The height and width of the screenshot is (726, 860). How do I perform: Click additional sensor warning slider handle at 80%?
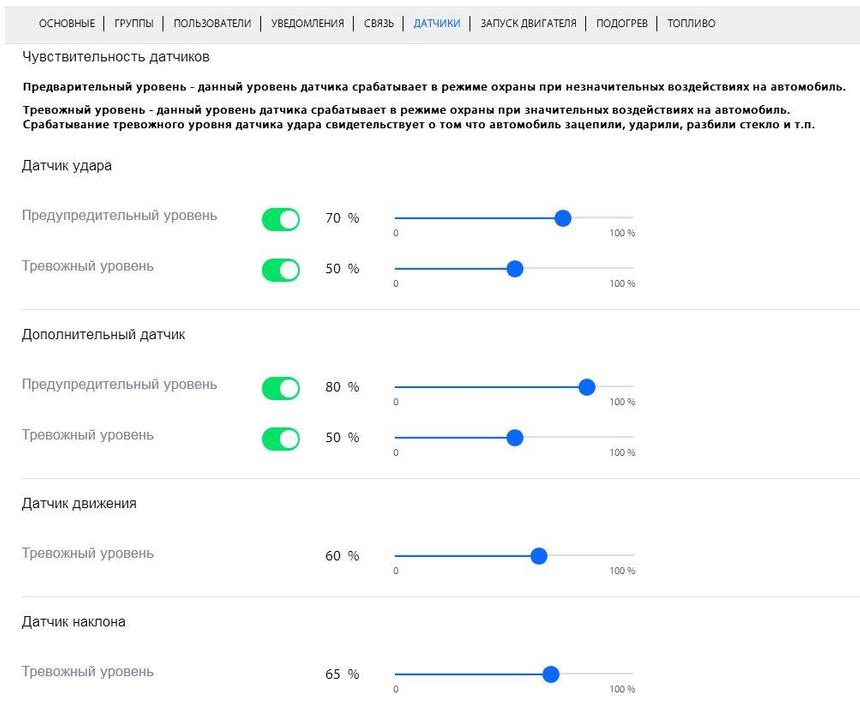click(587, 387)
